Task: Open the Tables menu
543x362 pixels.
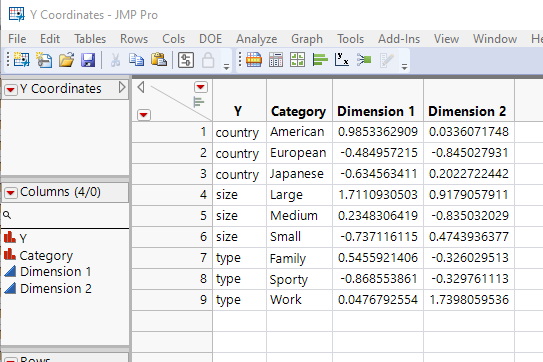Action: click(90, 39)
